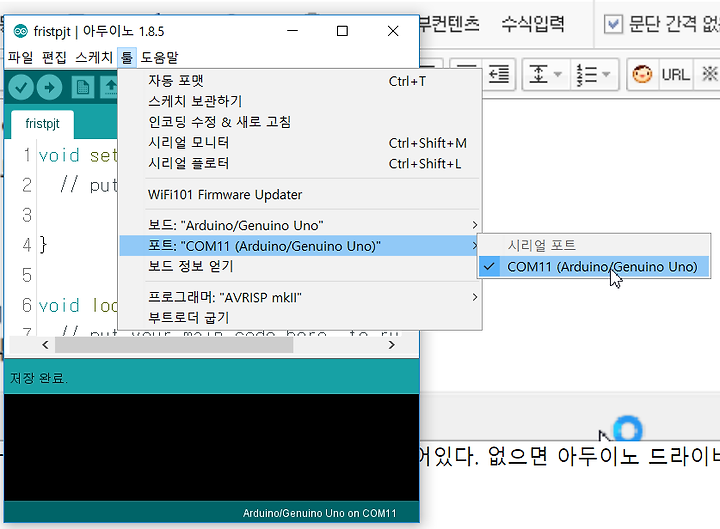Click the outdent icon in blog editor toolbar
Screen dimensions: 720x529
pos(499,74)
